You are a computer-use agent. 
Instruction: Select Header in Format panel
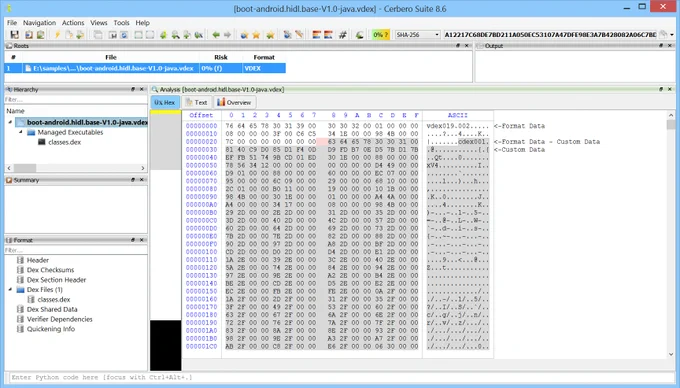coord(38,260)
